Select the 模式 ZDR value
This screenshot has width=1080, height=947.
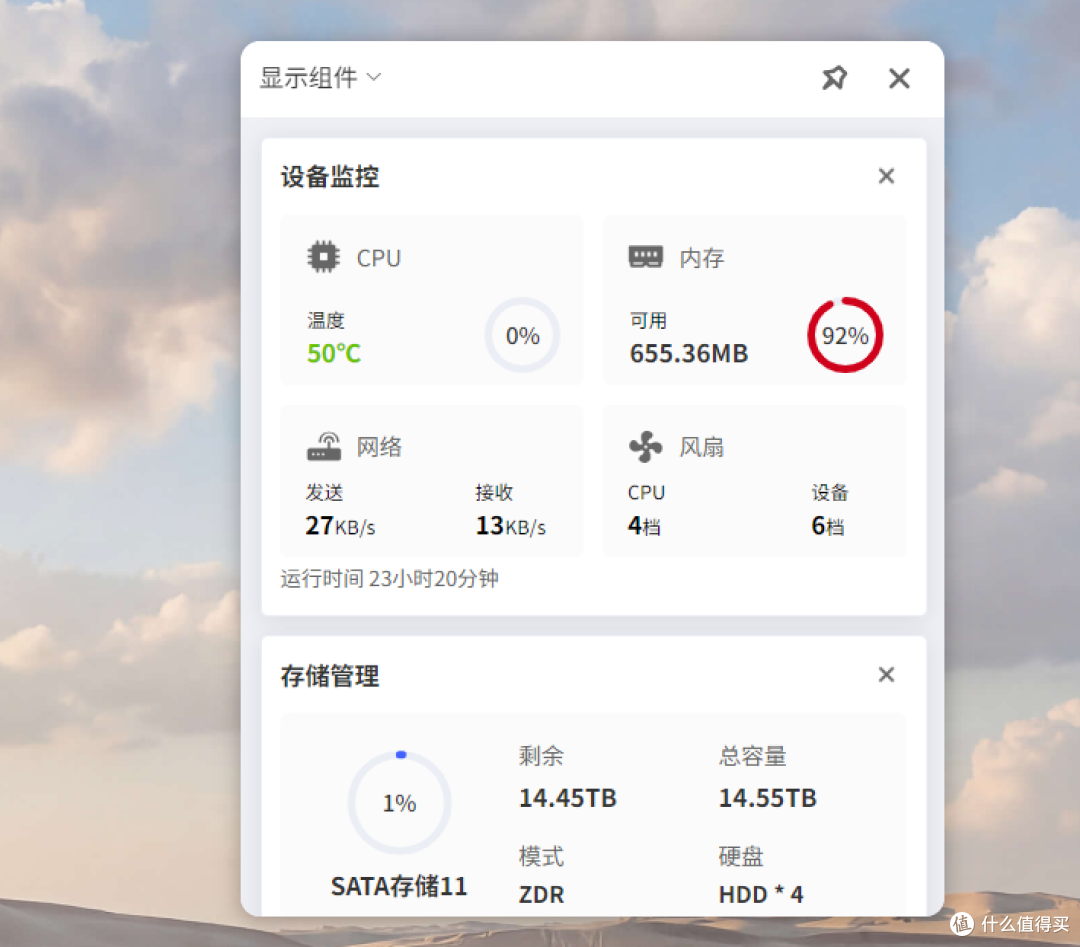pyautogui.click(x=541, y=895)
